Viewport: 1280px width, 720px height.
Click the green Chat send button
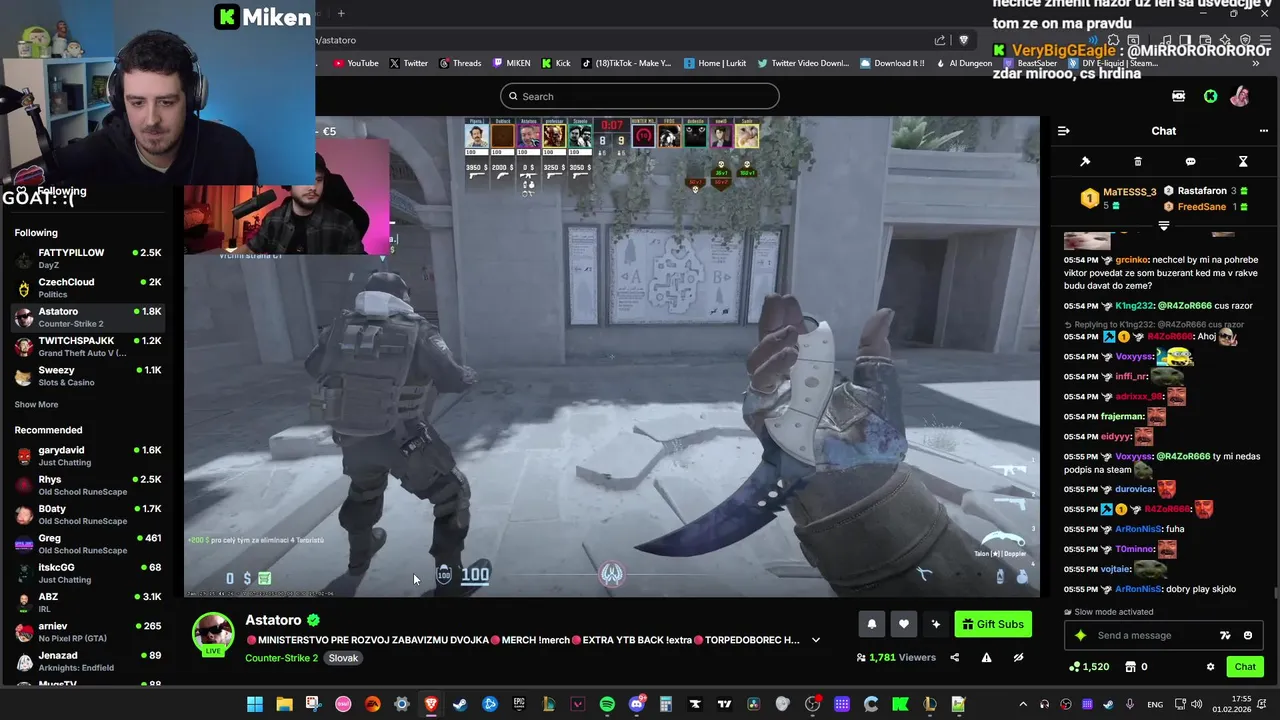(1245, 666)
